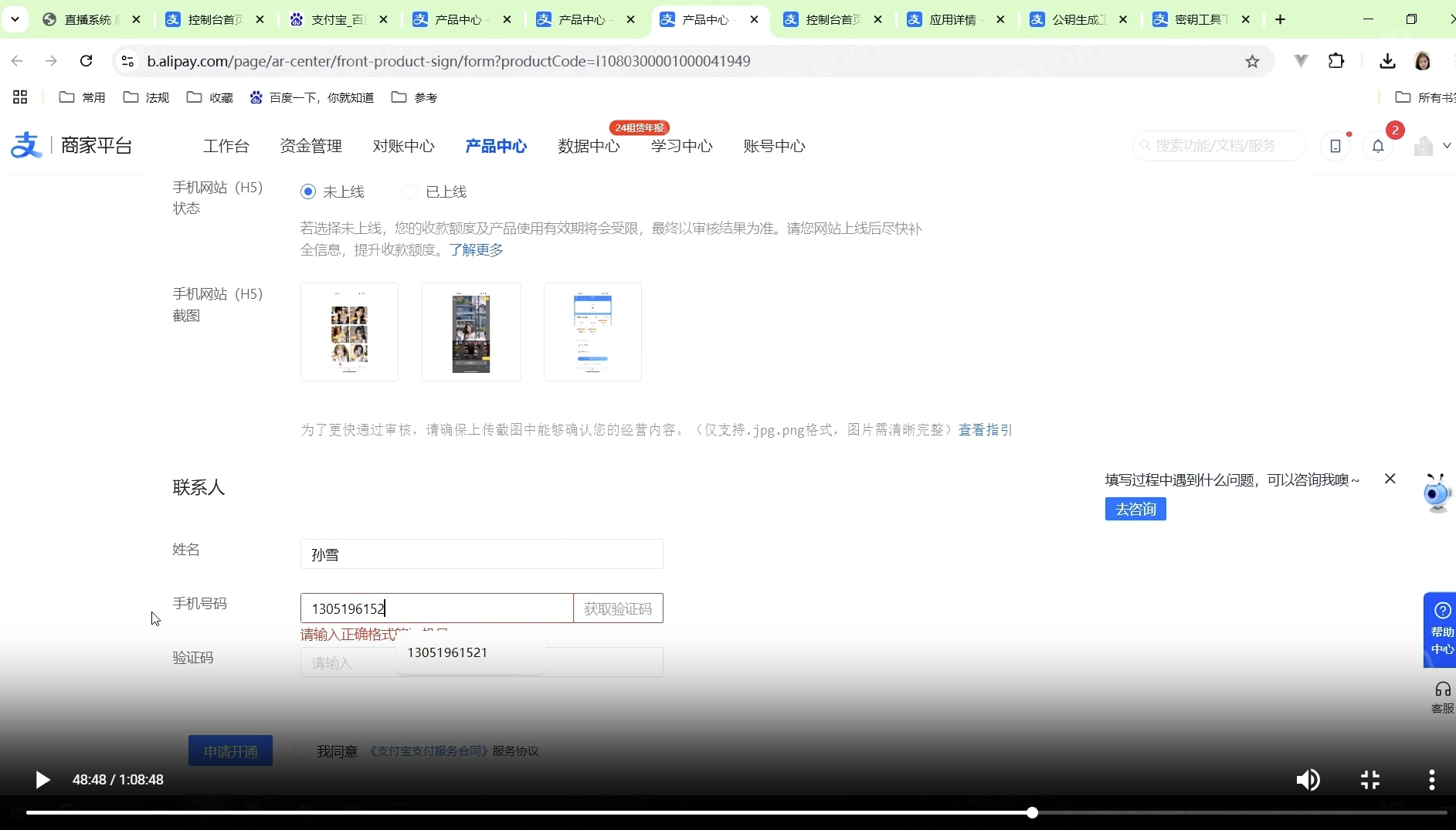1456x830 pixels.
Task: Exit fullscreen with the collapse icon
Action: 1370,780
